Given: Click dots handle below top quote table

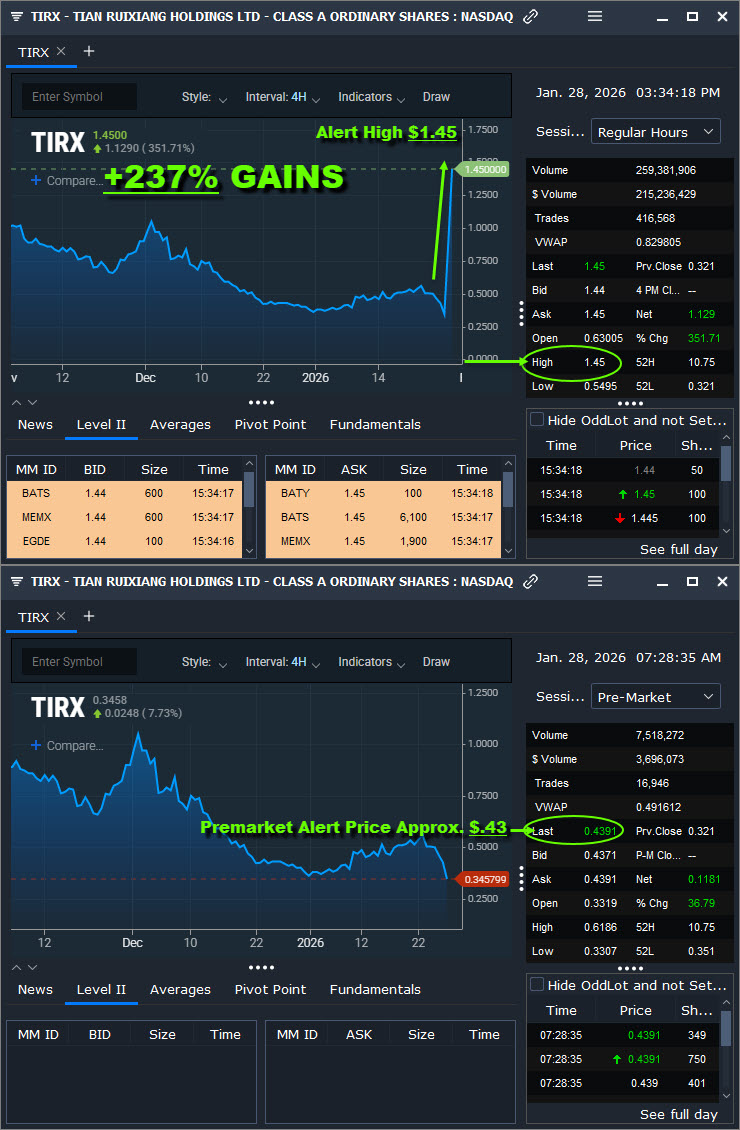Looking at the screenshot, I should click(x=630, y=404).
